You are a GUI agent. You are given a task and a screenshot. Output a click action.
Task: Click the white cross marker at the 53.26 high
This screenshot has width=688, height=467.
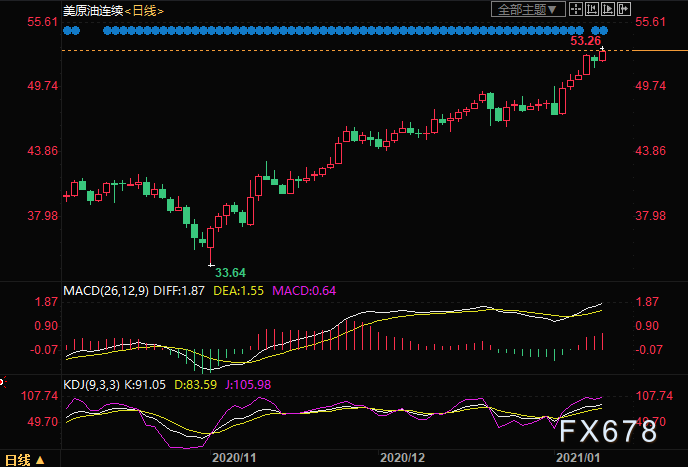pyautogui.click(x=602, y=49)
